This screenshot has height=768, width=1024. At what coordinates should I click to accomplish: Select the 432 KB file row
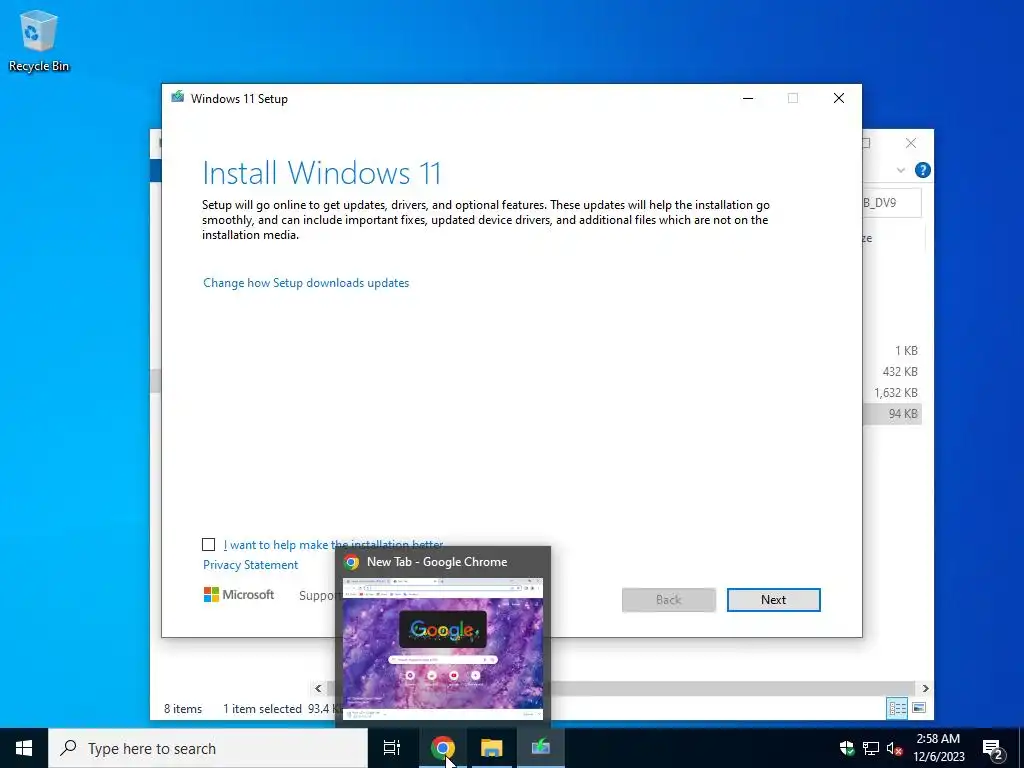point(892,372)
